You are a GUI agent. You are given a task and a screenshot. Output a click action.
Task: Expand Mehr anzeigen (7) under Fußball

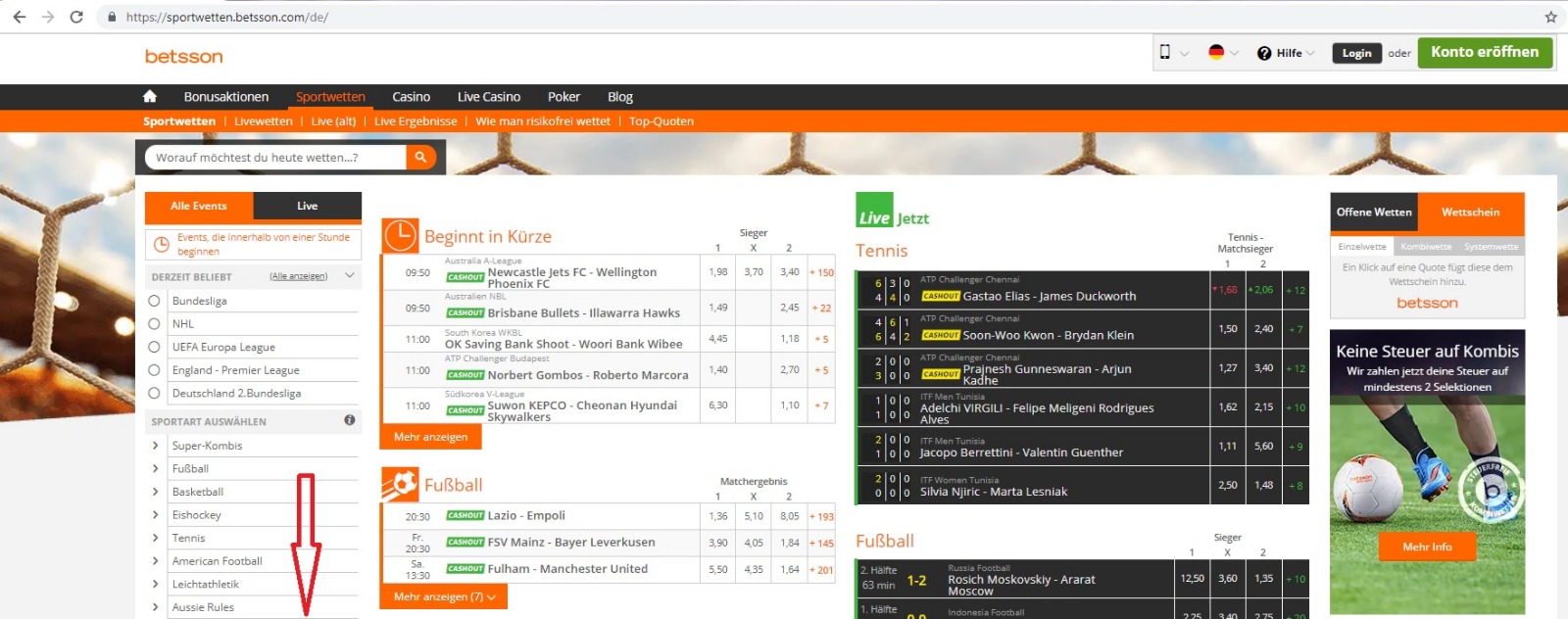tap(444, 596)
